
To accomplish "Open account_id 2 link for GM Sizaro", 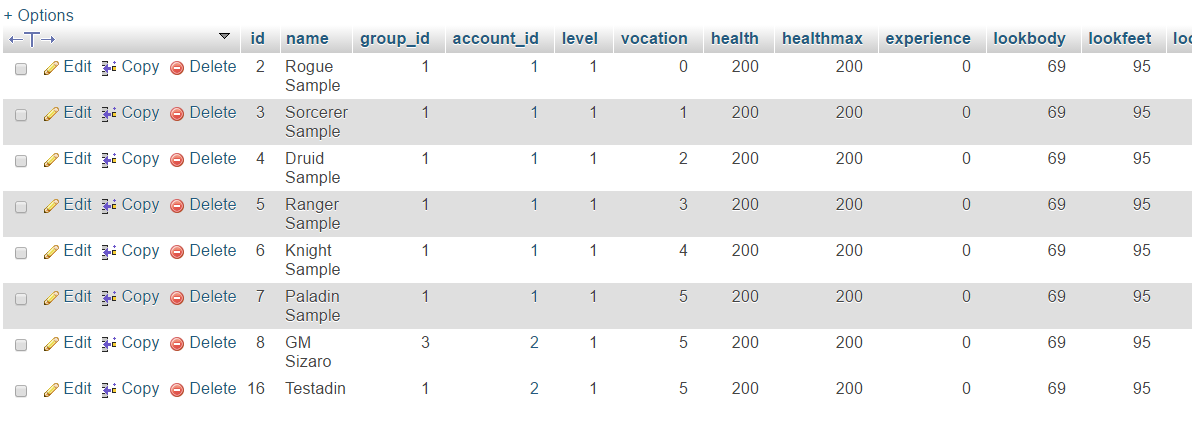I will point(534,343).
